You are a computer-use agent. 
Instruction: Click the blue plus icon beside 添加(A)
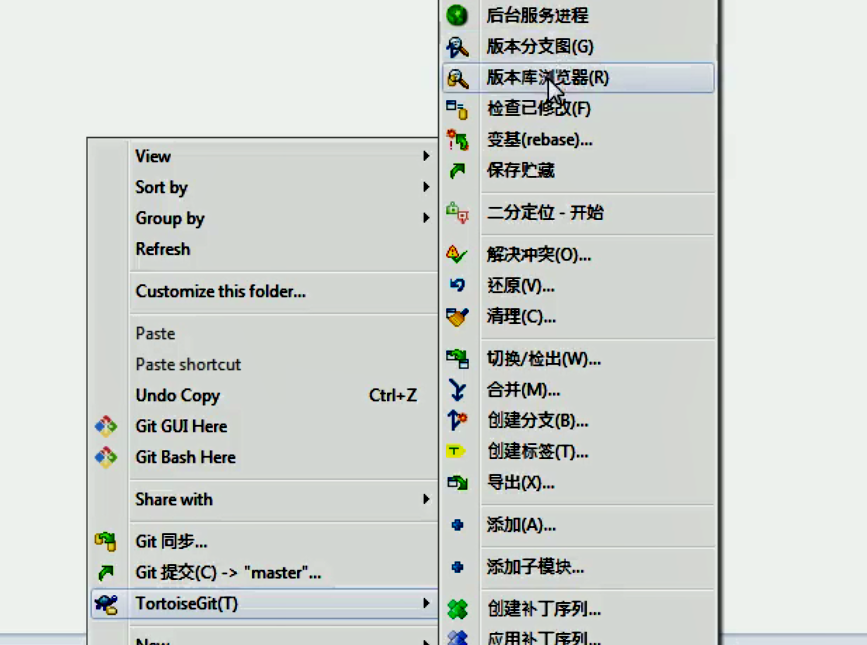(457, 525)
